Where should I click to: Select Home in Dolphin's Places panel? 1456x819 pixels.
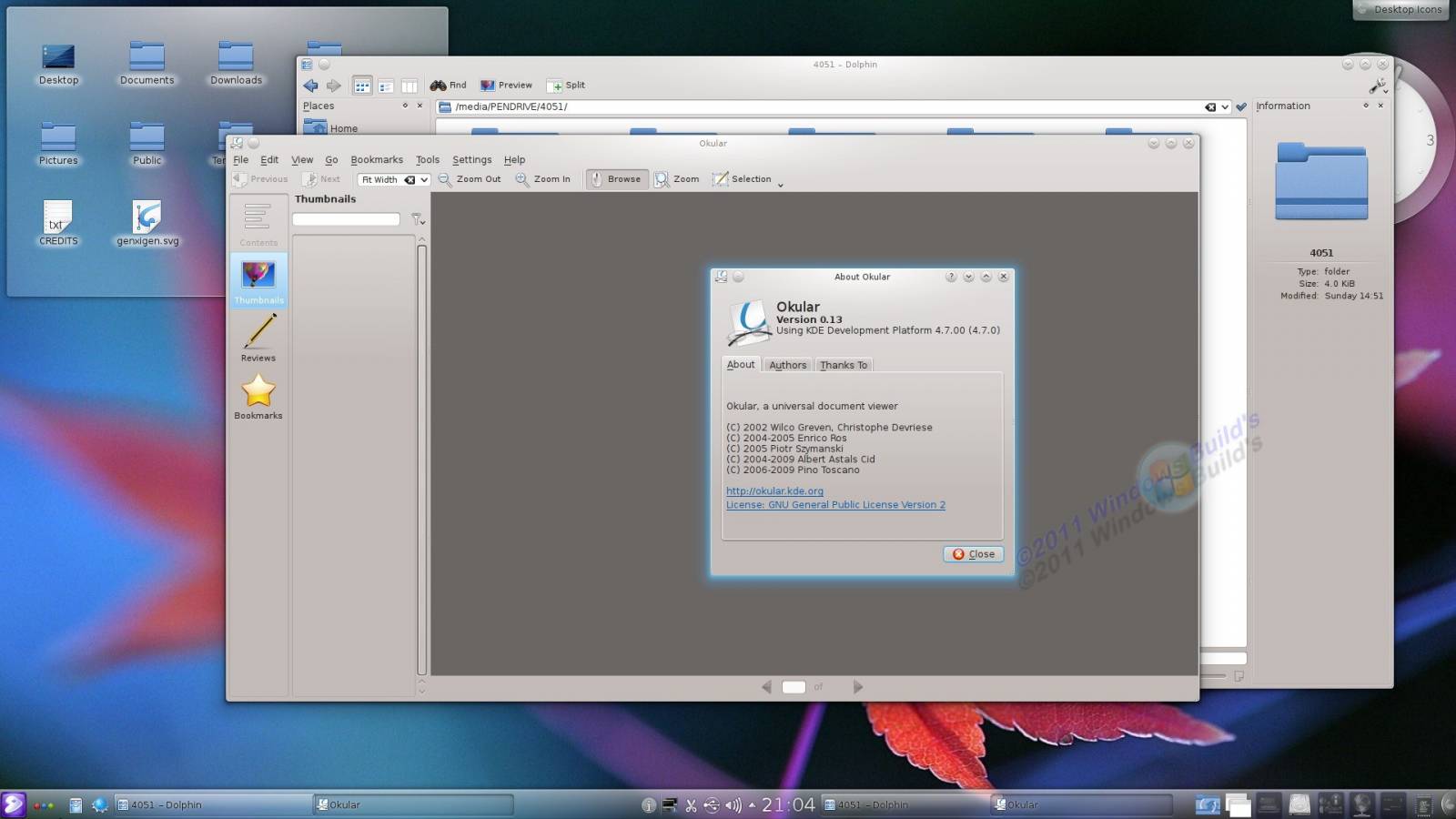(331, 128)
